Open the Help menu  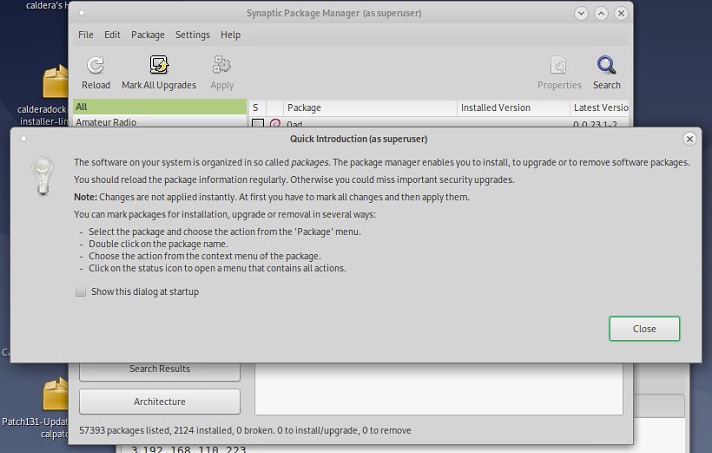tap(230, 34)
